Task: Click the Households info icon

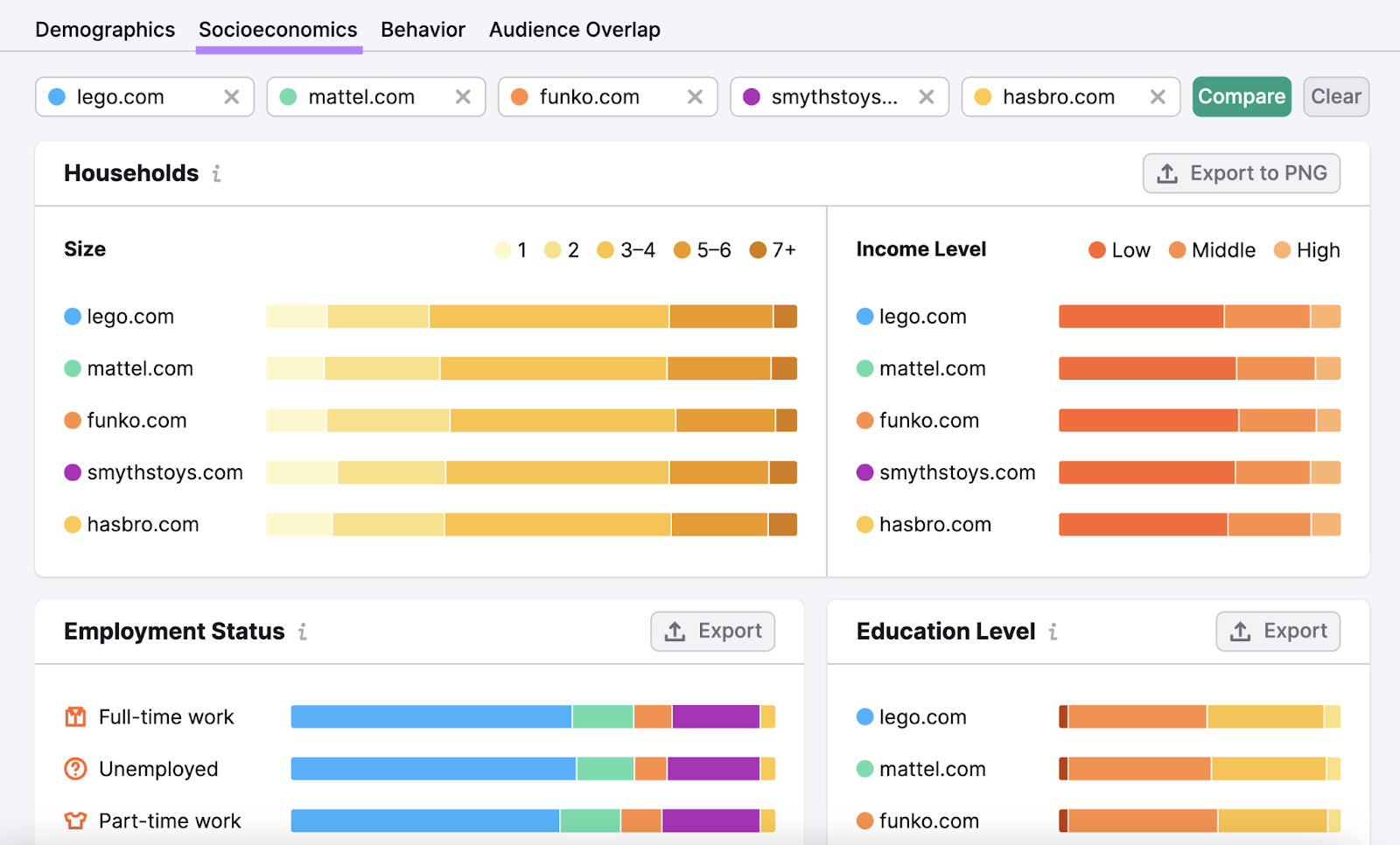Action: click(x=217, y=173)
